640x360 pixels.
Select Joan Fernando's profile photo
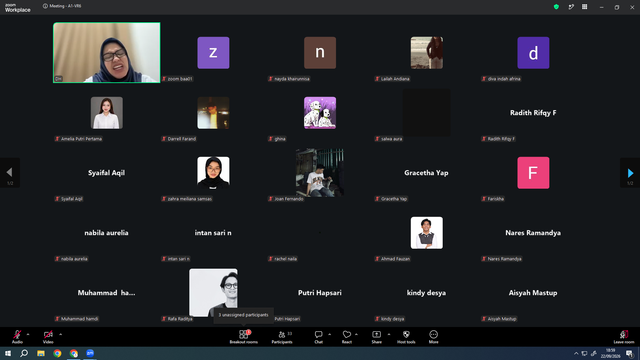(320, 173)
